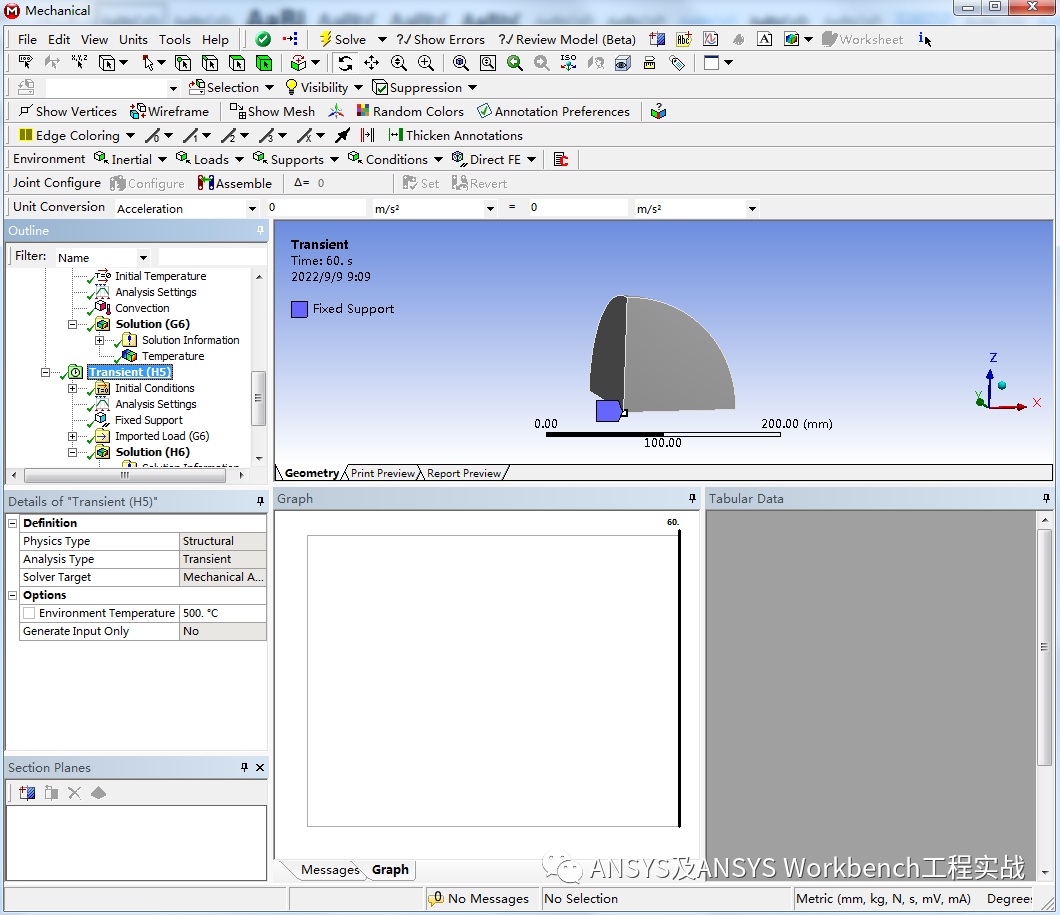Select the Body selection filter icon
The height and width of the screenshot is (915, 1060).
[264, 63]
